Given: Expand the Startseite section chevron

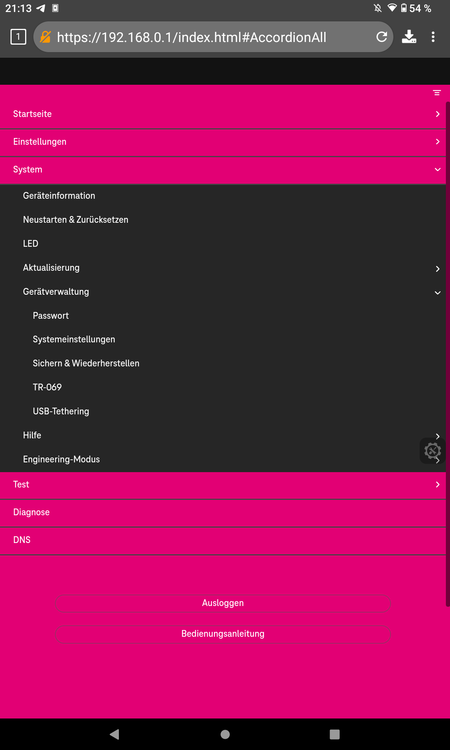Looking at the screenshot, I should click(438, 114).
